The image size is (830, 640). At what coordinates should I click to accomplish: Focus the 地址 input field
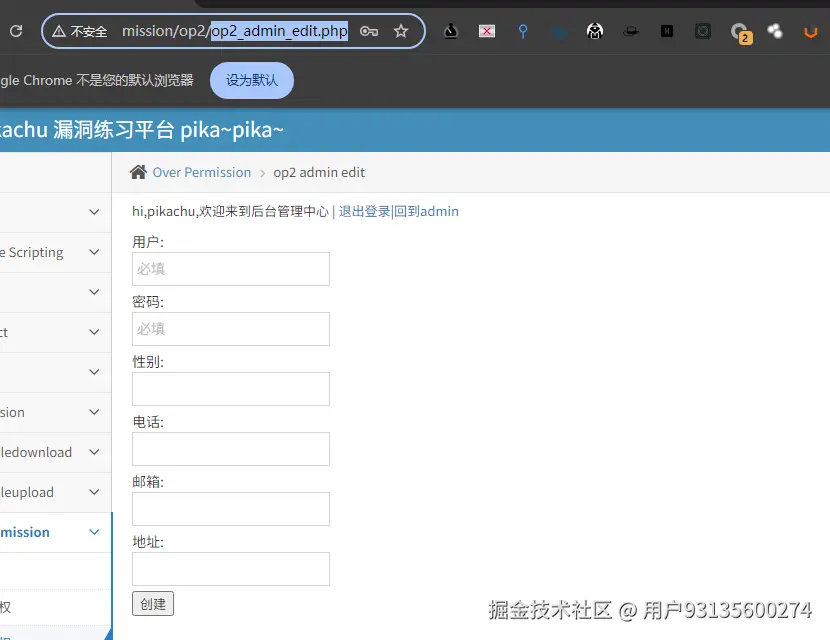[231, 569]
